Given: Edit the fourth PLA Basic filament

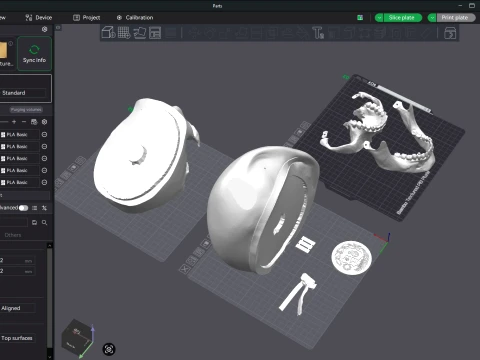Looking at the screenshot, I should pyautogui.click(x=44, y=170).
